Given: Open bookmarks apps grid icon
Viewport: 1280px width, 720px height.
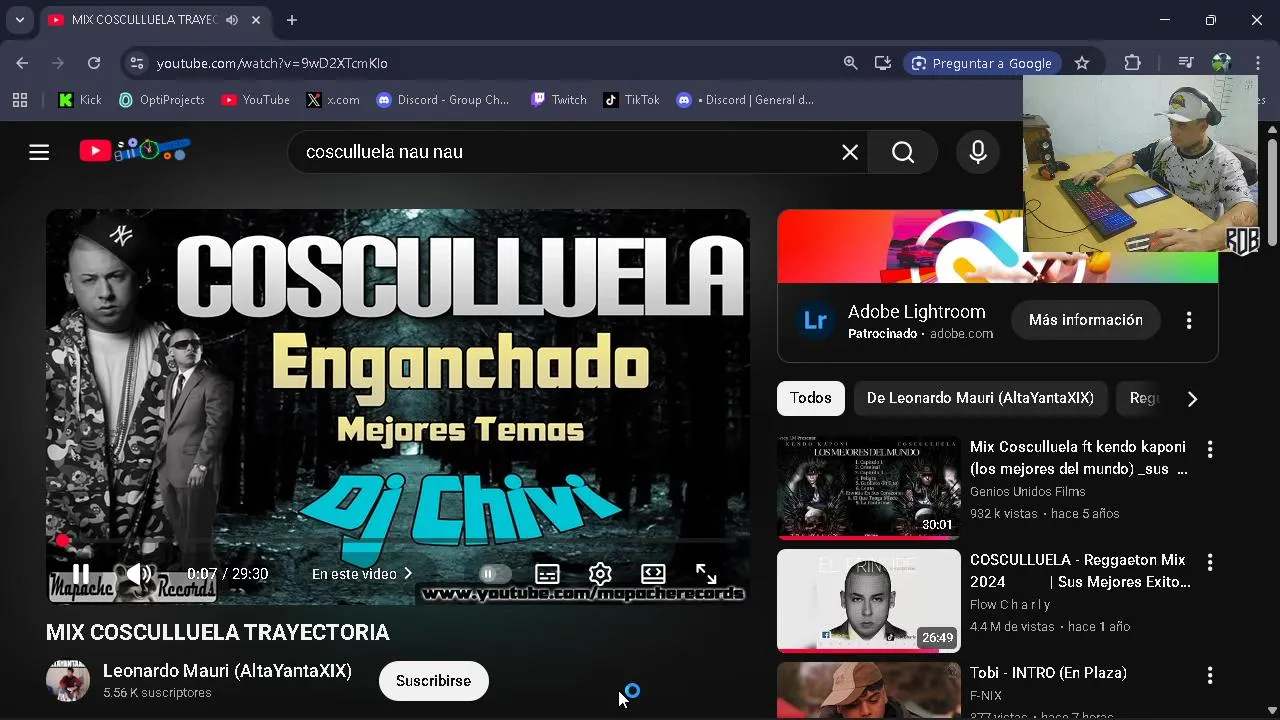Looking at the screenshot, I should (20, 100).
